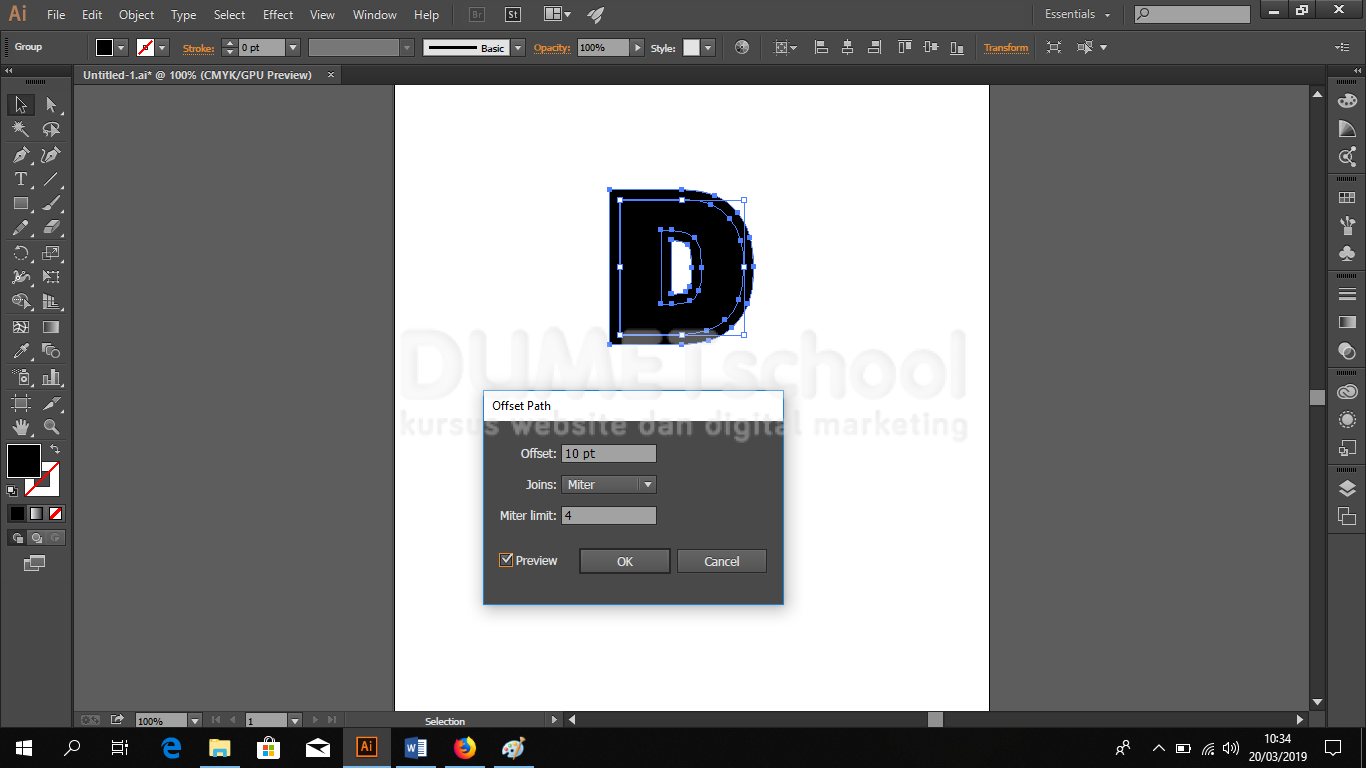The image size is (1366, 768).
Task: Select the Direct Selection tool
Action: click(x=51, y=105)
